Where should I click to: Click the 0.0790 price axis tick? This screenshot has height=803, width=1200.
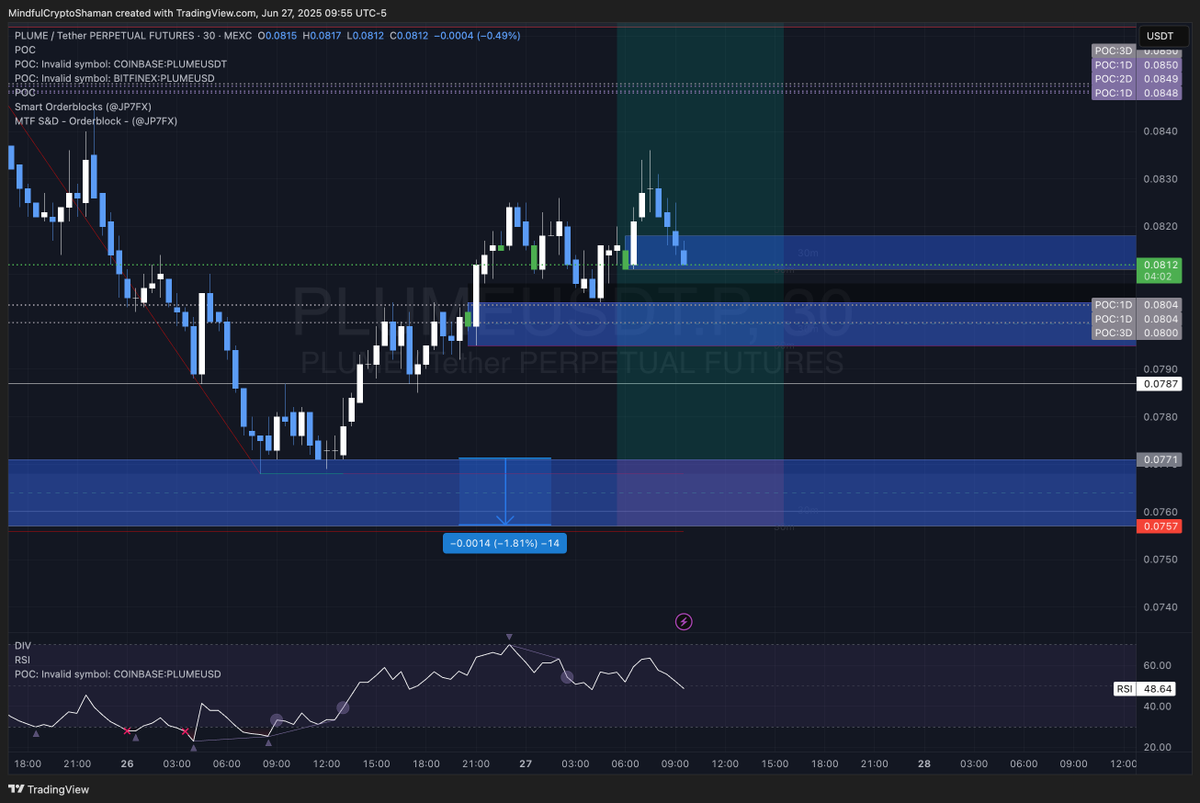[x=1160, y=369]
